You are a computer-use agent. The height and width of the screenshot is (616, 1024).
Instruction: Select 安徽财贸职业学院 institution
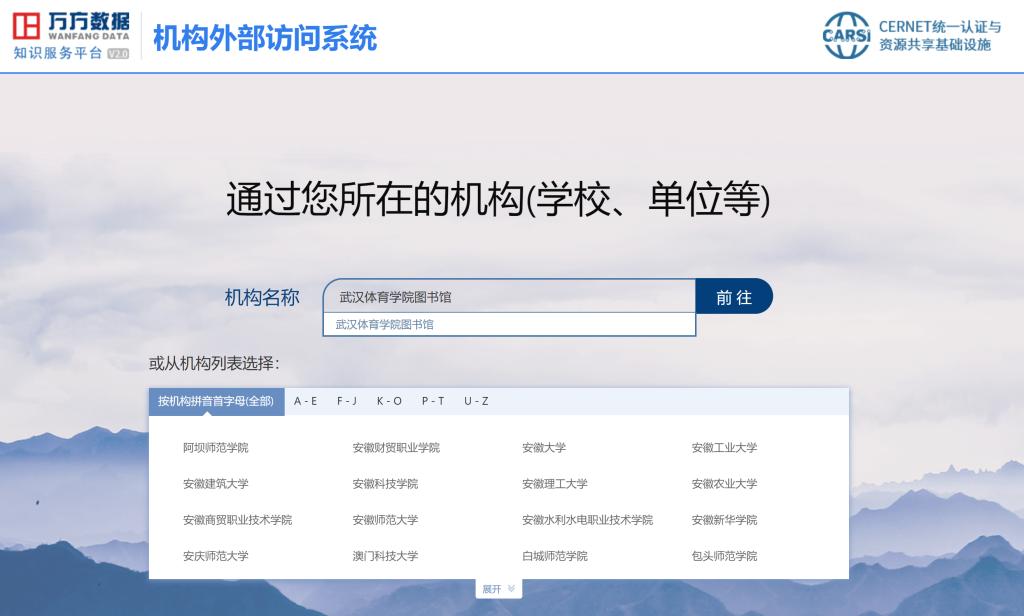[395, 448]
